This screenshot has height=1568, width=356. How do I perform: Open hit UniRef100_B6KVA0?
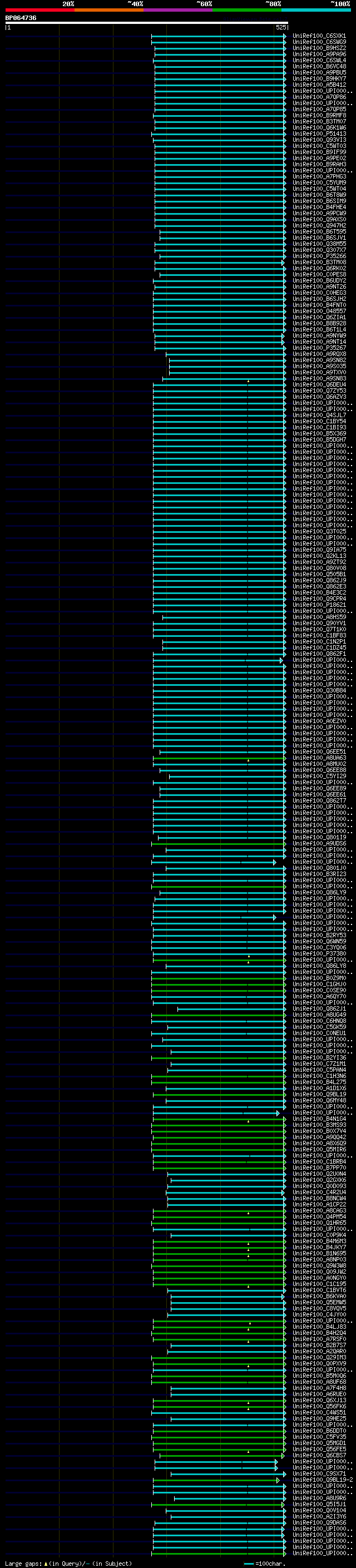(319, 1297)
